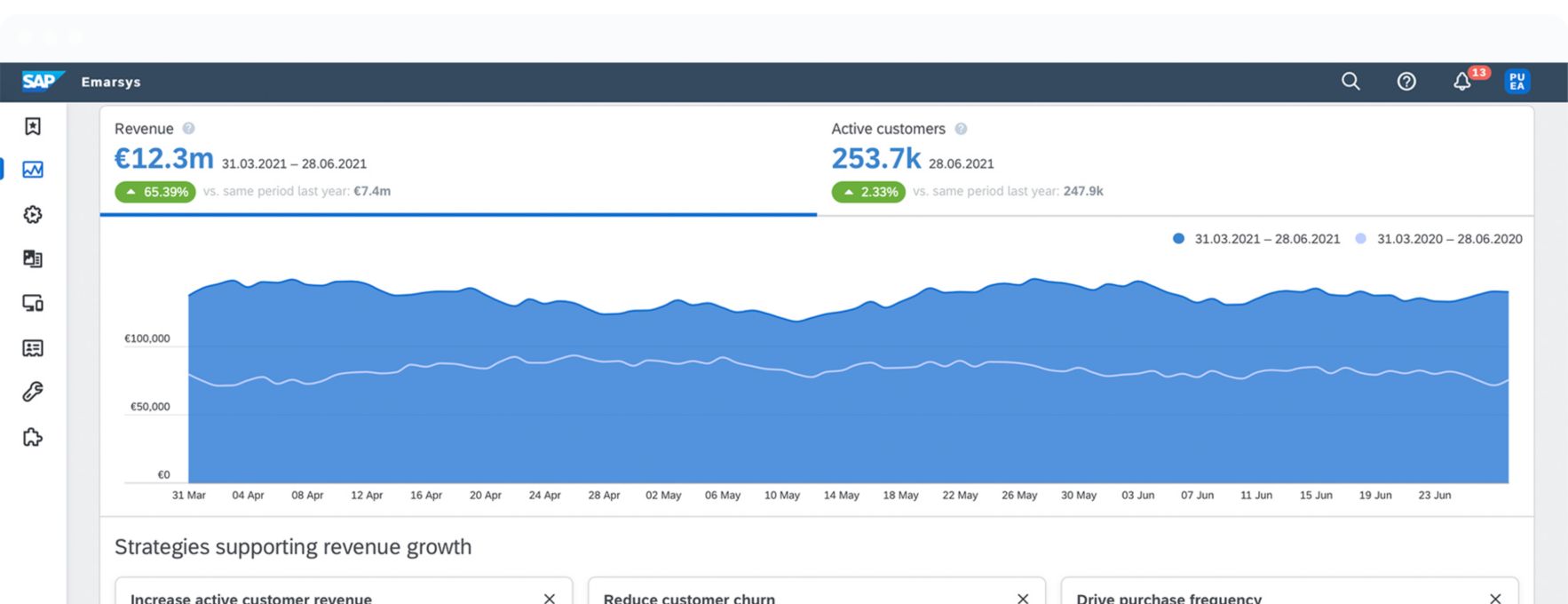Open the gear-shaped sidebar icon
The height and width of the screenshot is (604, 1568).
(33, 215)
